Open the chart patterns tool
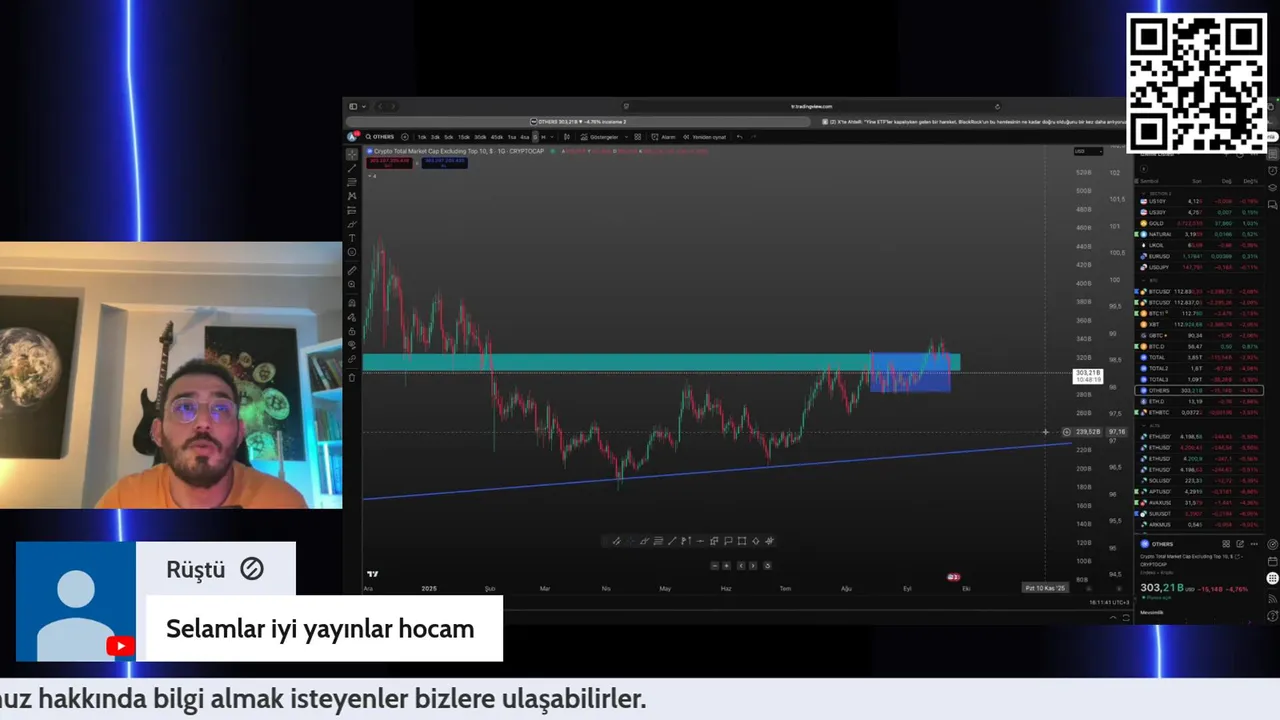This screenshot has height=720, width=1280. 352,196
